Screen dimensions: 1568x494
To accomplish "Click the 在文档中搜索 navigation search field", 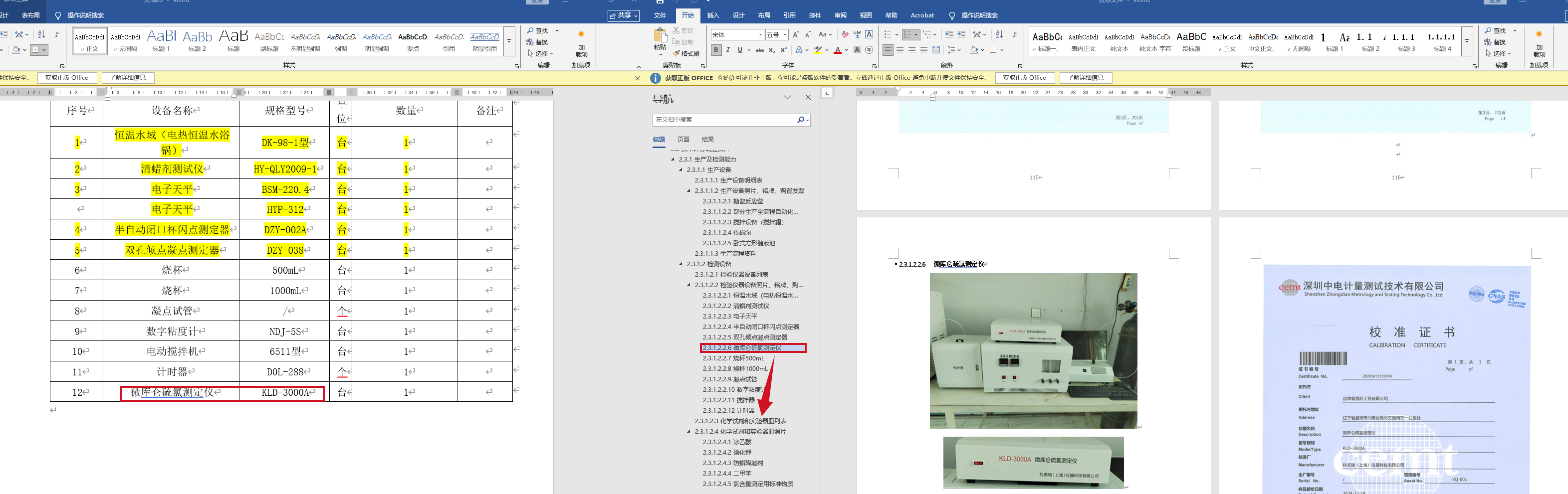I will point(724,120).
